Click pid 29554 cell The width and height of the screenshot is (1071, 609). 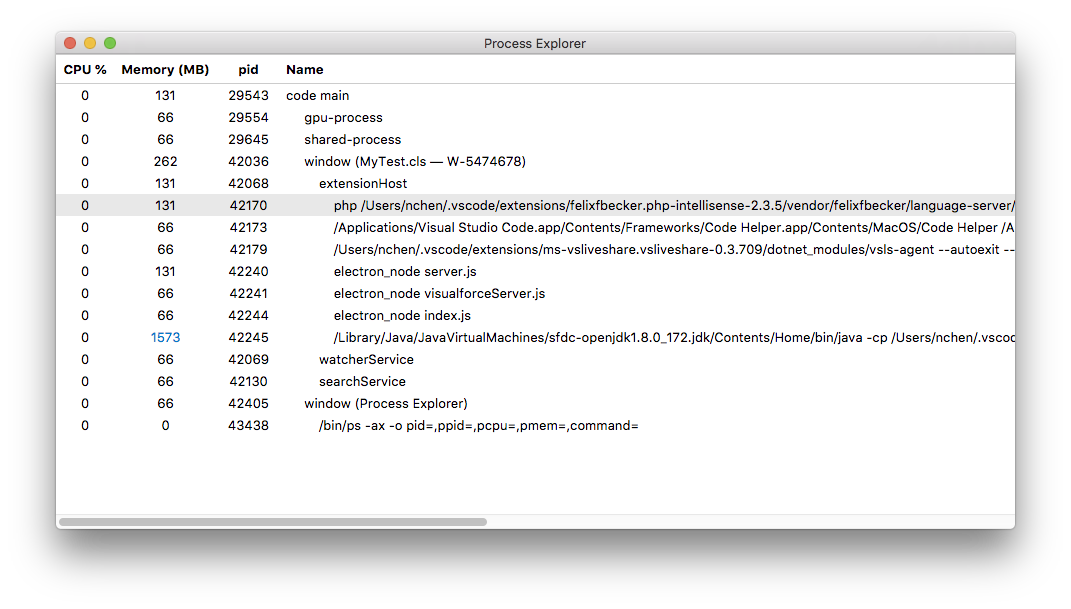(x=248, y=117)
